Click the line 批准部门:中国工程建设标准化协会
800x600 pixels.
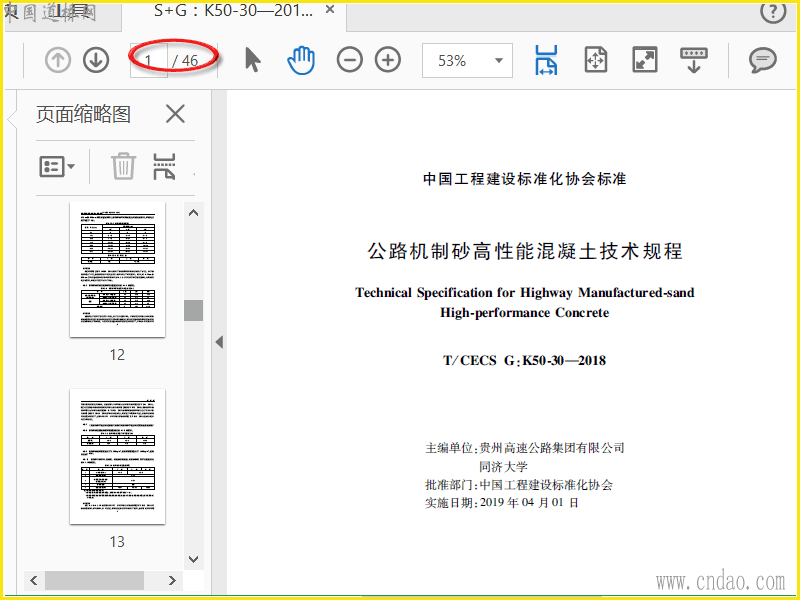[x=519, y=485]
